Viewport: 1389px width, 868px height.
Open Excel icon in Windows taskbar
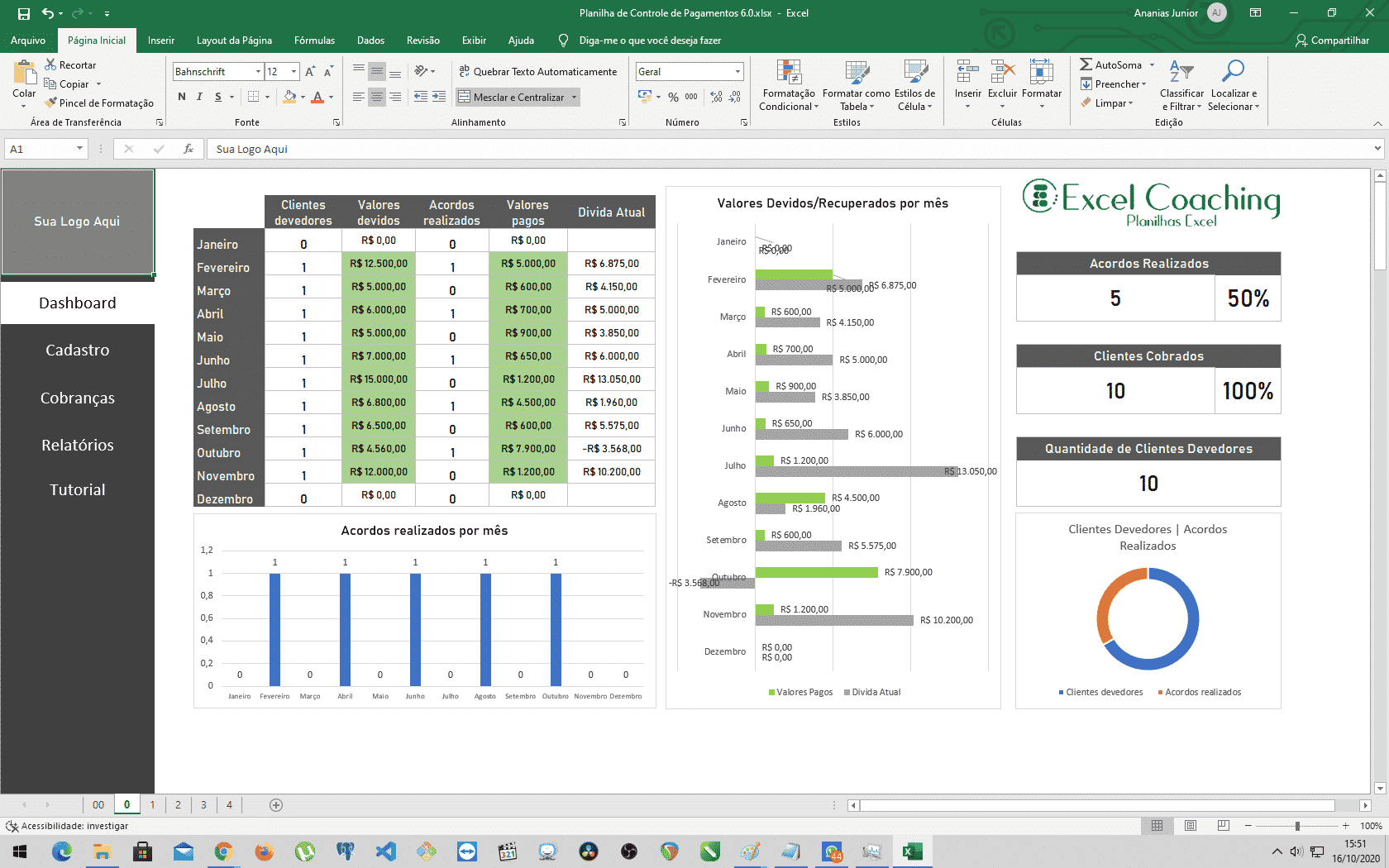pyautogui.click(x=913, y=851)
